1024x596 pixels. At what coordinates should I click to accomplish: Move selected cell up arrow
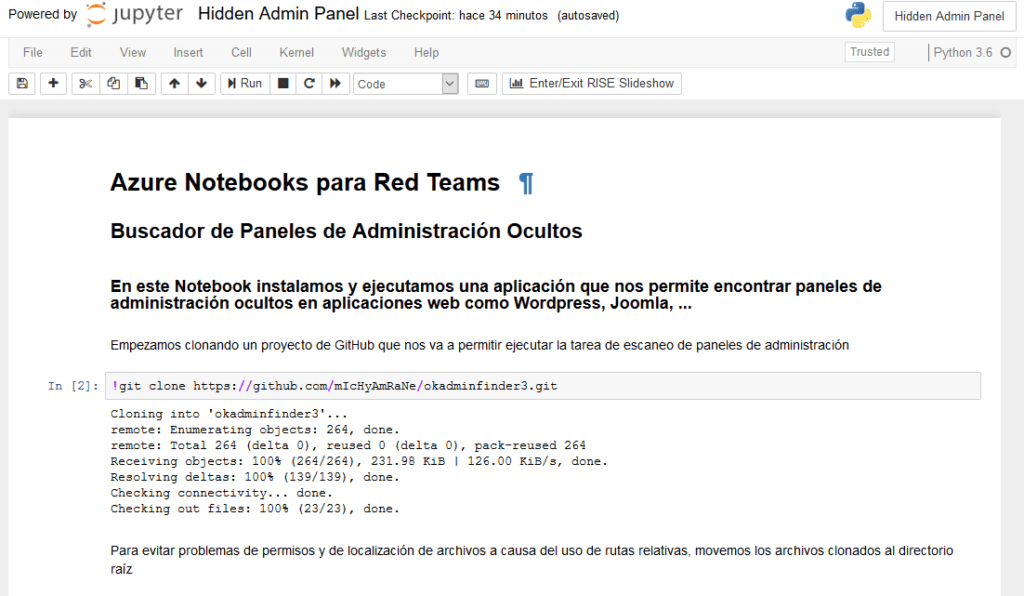(x=174, y=84)
